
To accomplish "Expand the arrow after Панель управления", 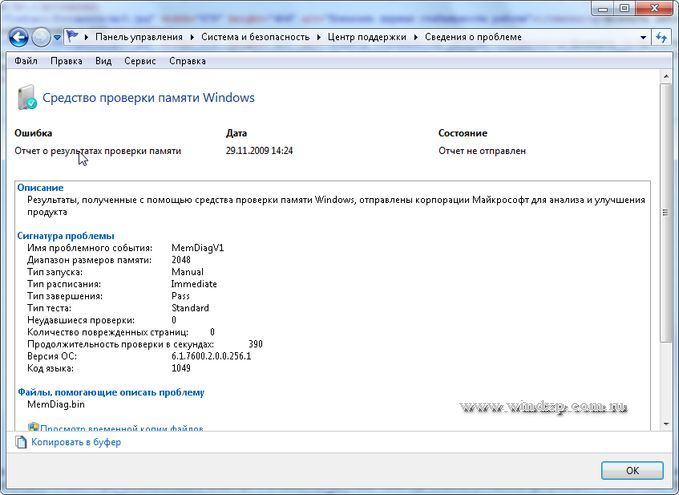I will coord(192,37).
